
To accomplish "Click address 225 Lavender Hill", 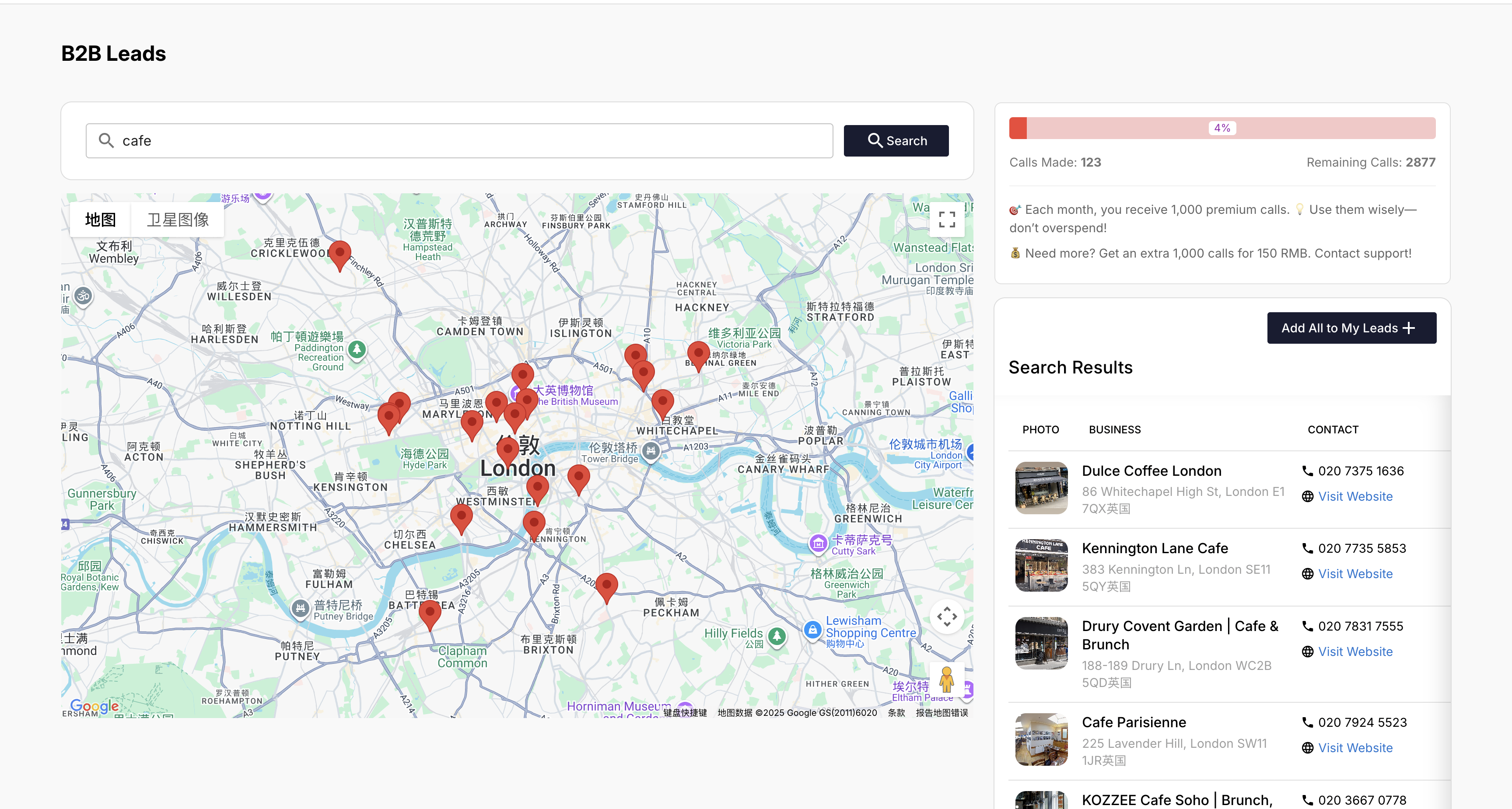I will [1174, 752].
